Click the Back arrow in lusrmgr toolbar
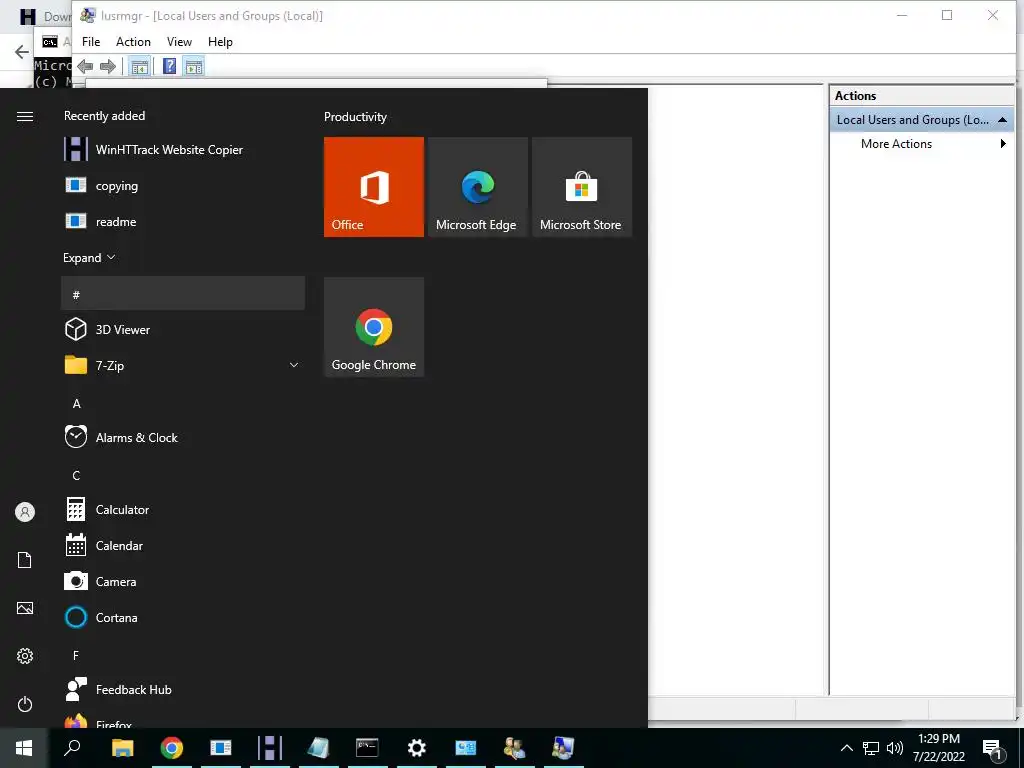The height and width of the screenshot is (768, 1024). (x=85, y=66)
